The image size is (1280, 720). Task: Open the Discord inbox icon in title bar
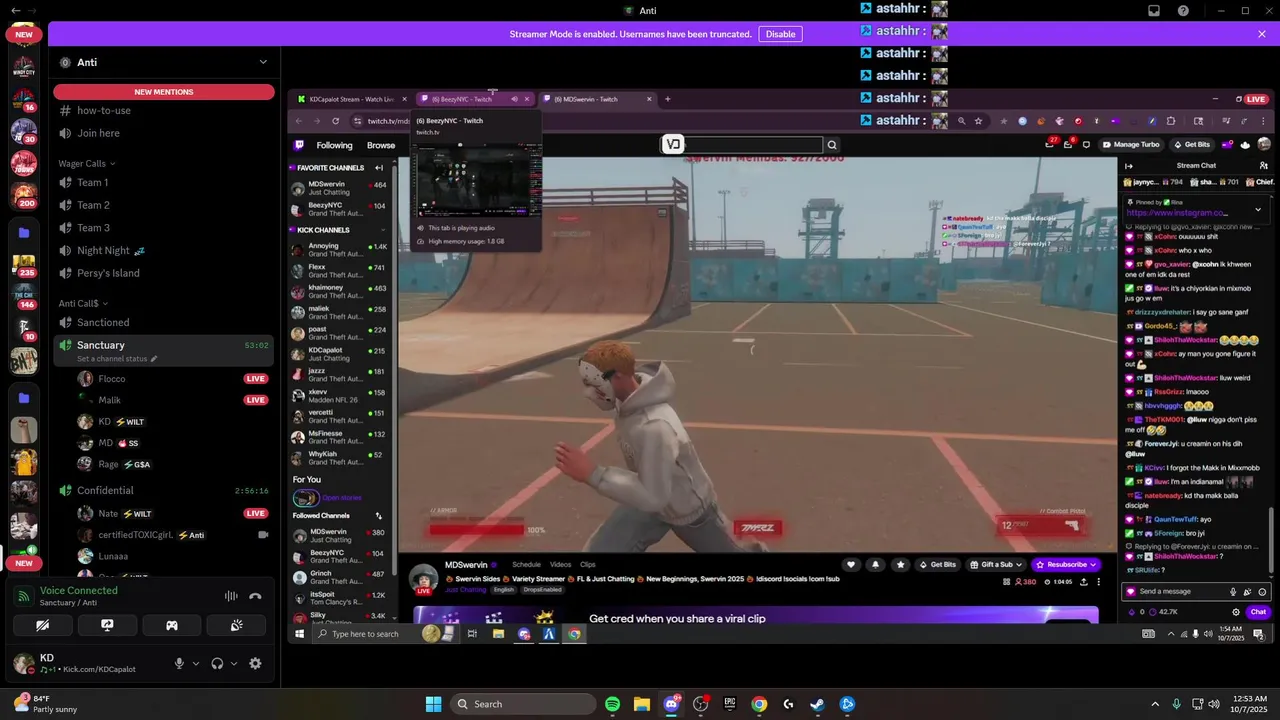click(x=1153, y=11)
